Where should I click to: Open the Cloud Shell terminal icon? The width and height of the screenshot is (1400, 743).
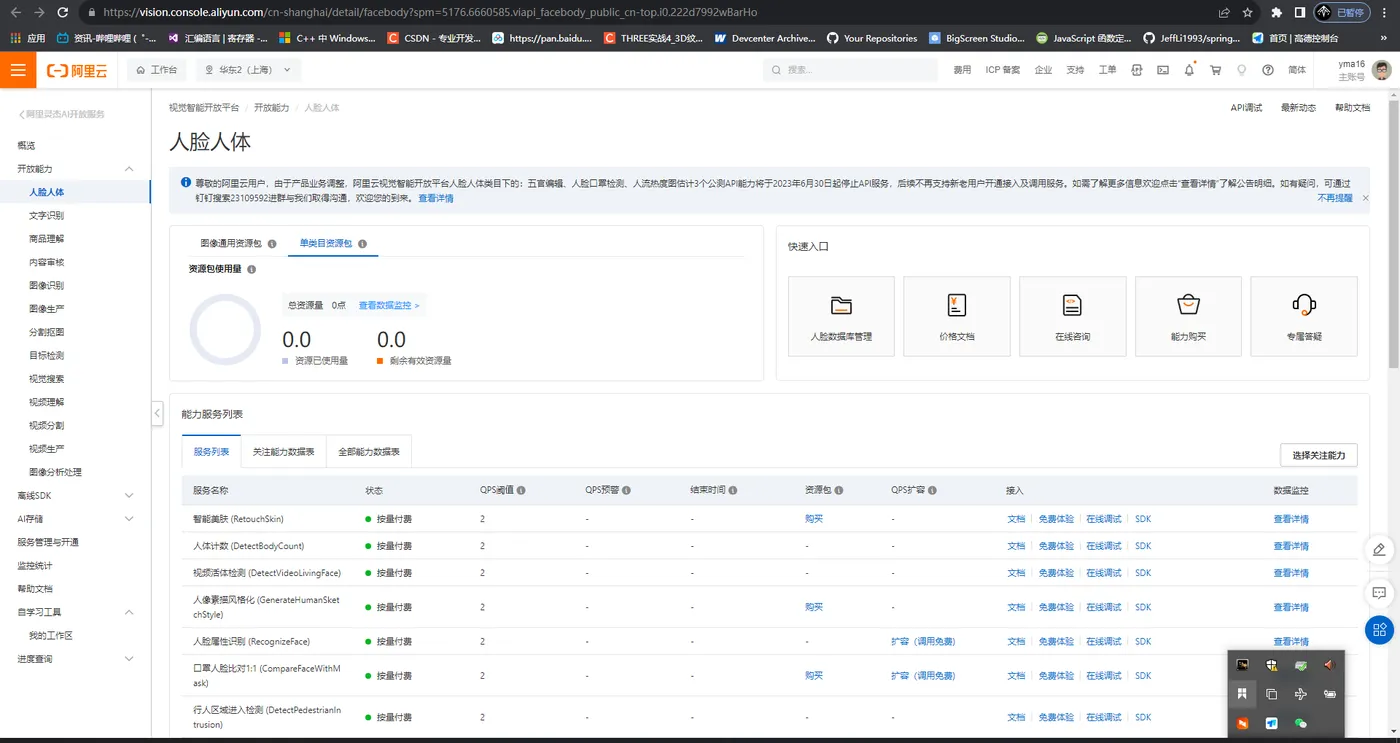coord(1163,70)
